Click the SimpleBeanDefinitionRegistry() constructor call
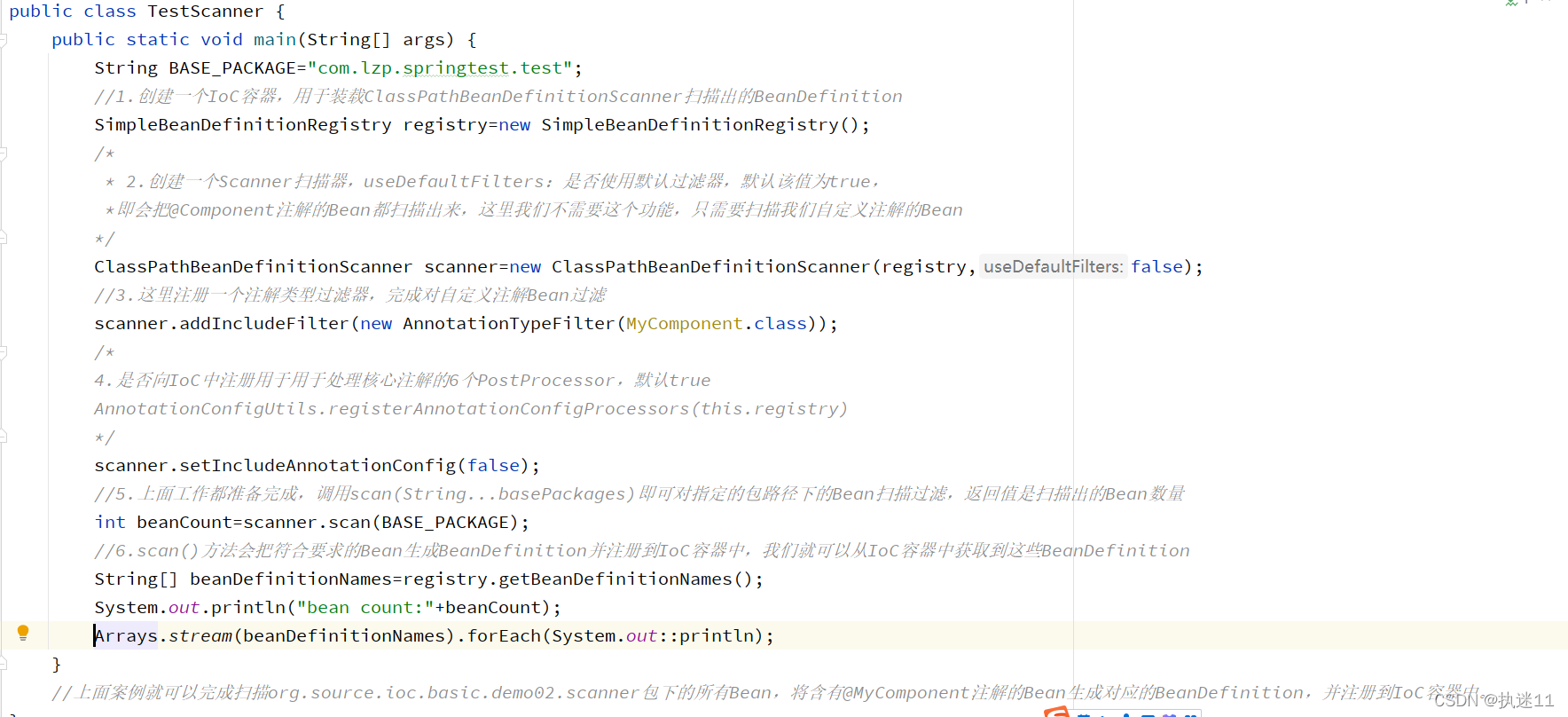 coord(700,125)
